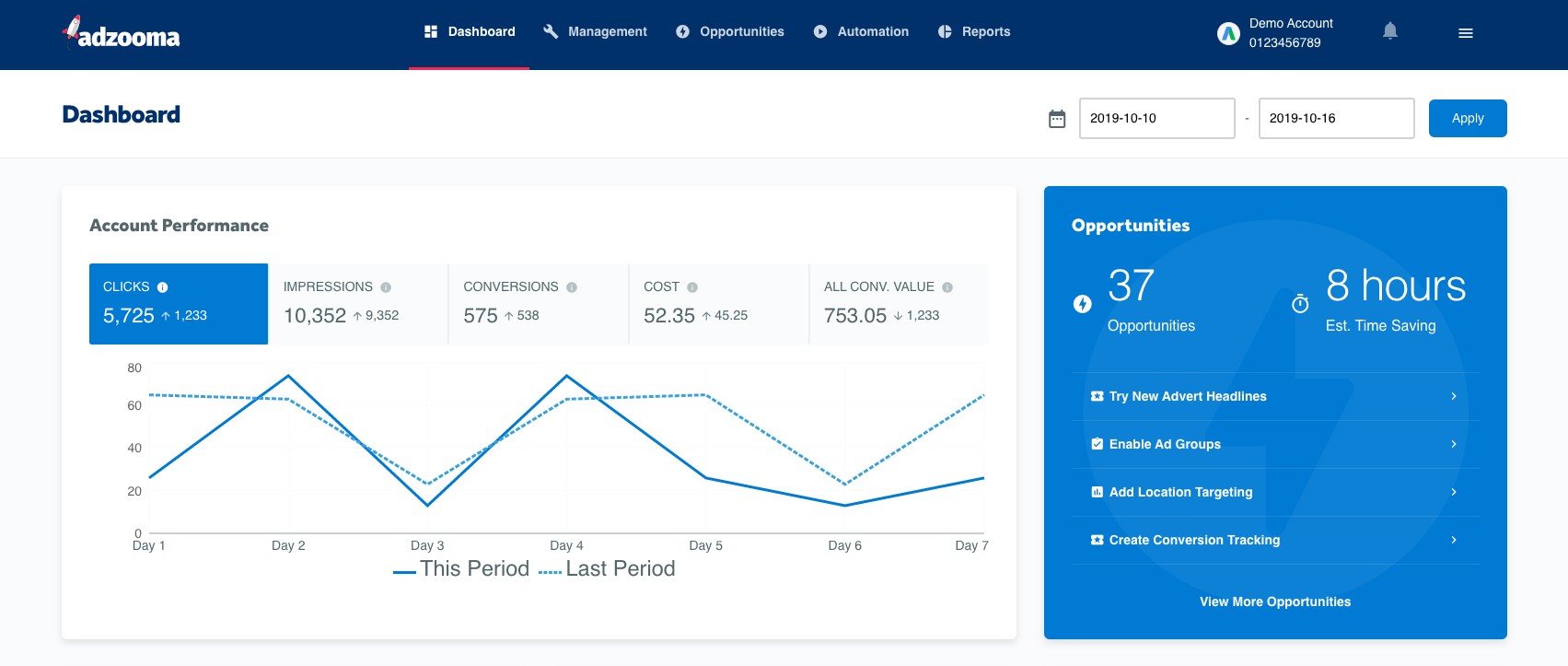Screen dimensions: 1568x666
Task: Expand Create Conversion Tracking chevron
Action: pyautogui.click(x=1454, y=540)
